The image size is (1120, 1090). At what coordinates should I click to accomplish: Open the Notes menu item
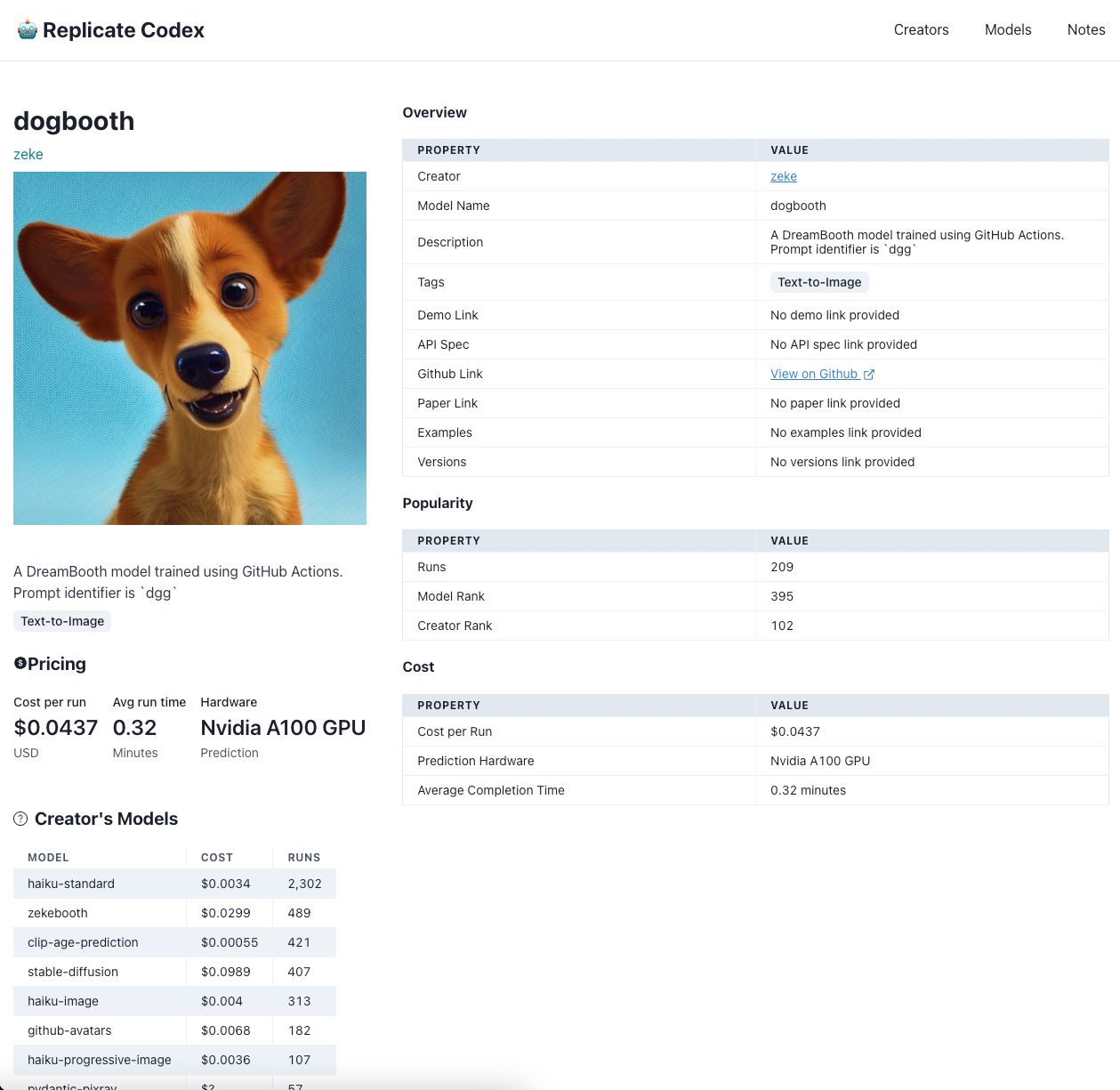1085,29
